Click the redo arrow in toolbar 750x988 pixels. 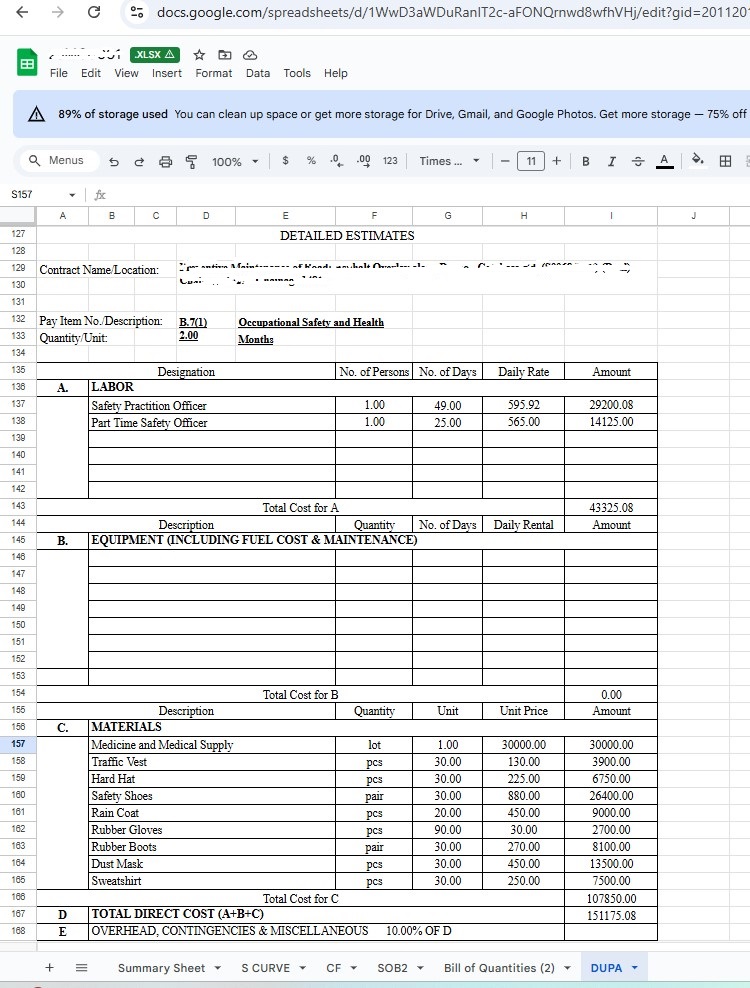pyautogui.click(x=139, y=161)
